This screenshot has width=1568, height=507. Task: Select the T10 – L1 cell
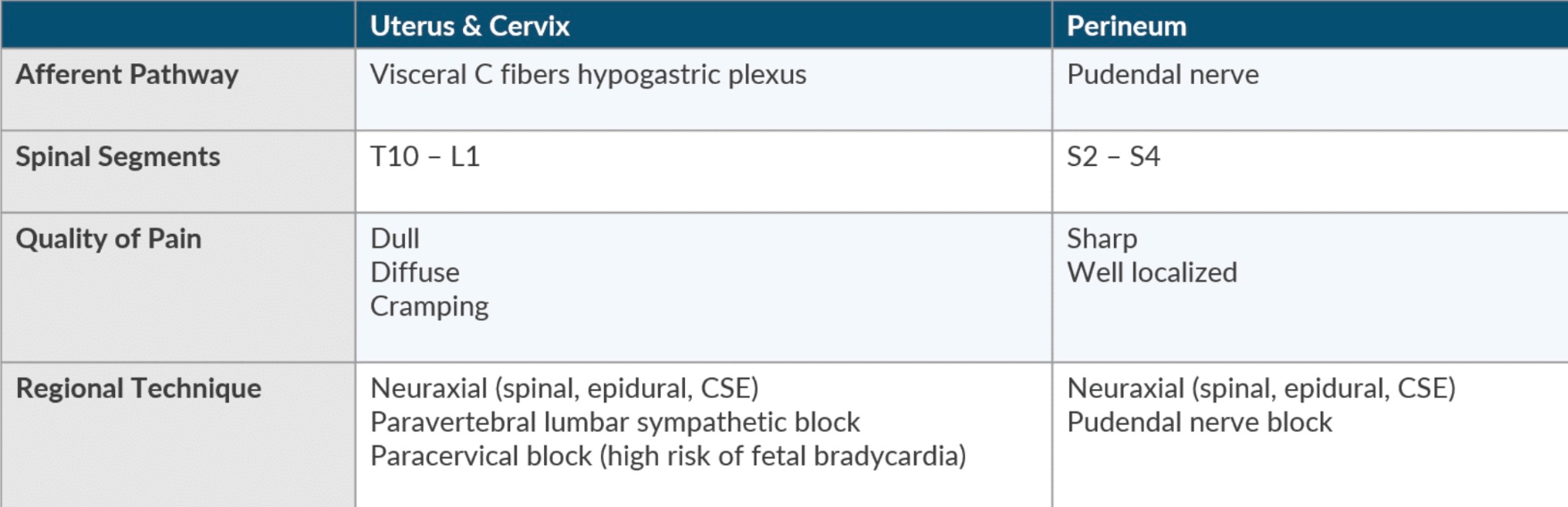point(425,156)
